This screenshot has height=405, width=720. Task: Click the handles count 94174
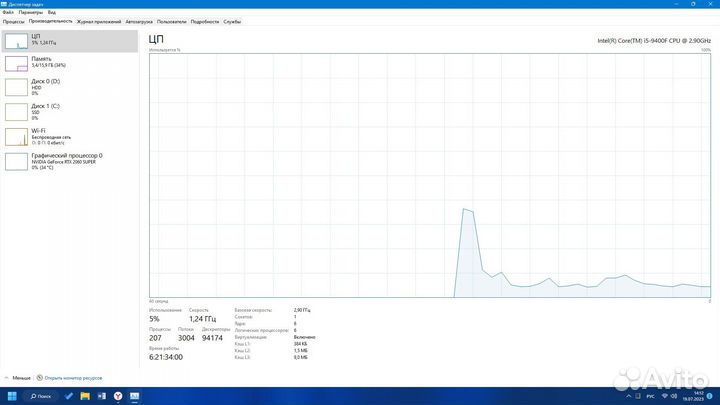pyautogui.click(x=212, y=338)
